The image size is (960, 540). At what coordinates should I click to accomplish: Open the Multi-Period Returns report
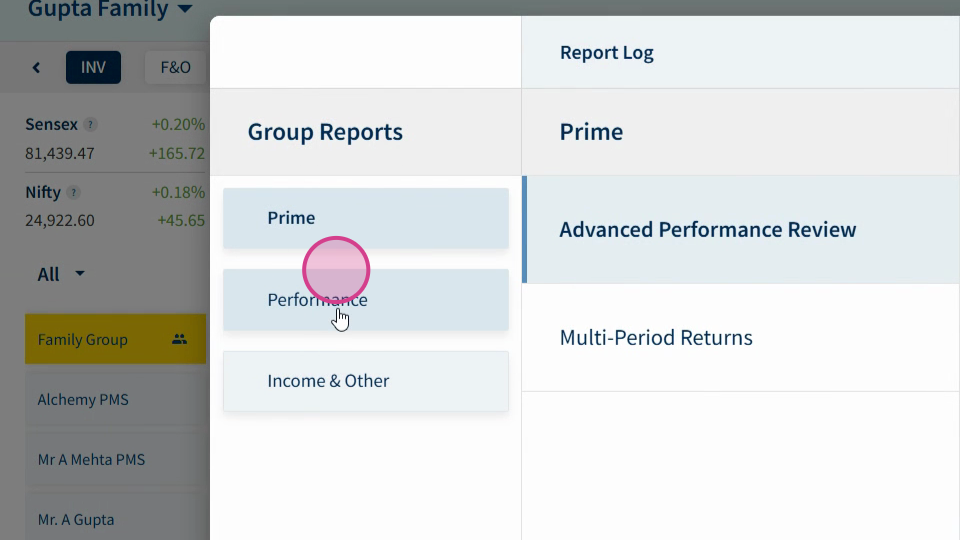point(741,337)
